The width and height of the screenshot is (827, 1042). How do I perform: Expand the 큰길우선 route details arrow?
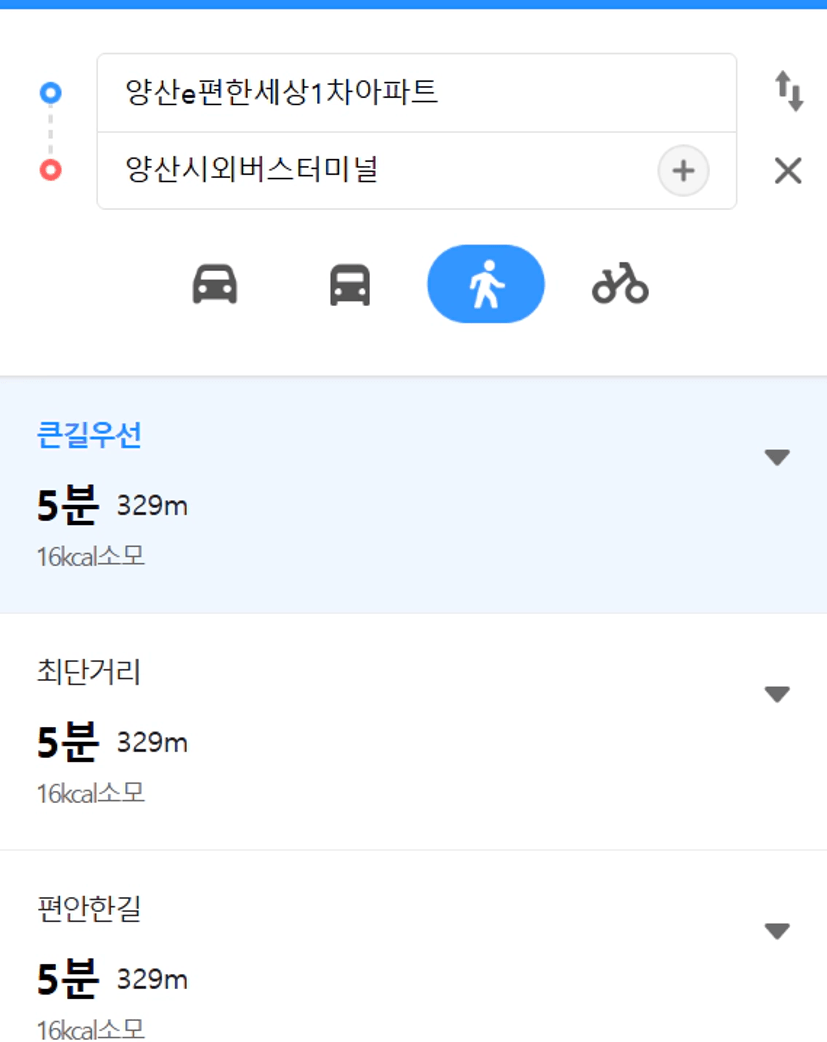[777, 457]
